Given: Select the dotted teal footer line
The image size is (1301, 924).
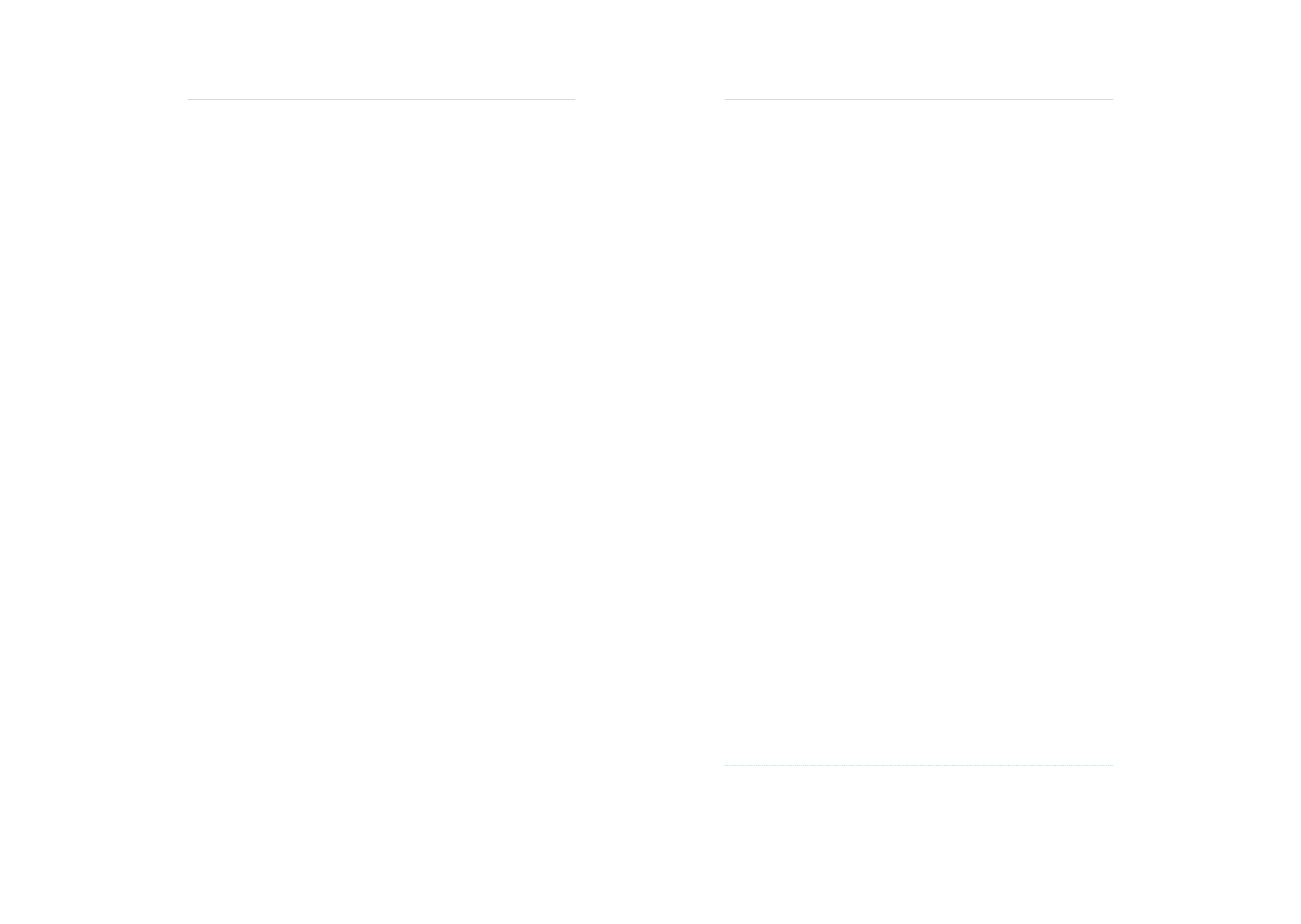Looking at the screenshot, I should click(x=919, y=765).
